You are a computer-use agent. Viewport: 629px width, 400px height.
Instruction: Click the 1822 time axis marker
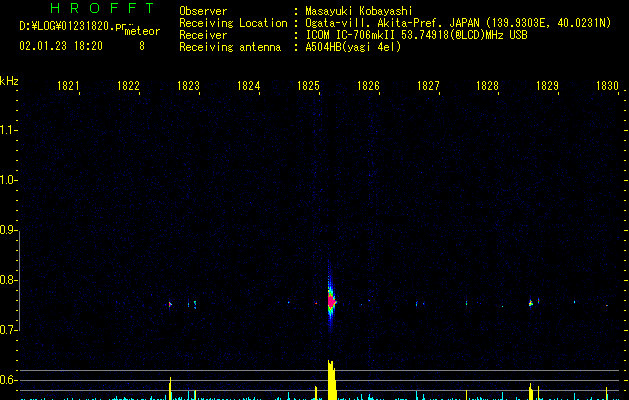coord(128,86)
